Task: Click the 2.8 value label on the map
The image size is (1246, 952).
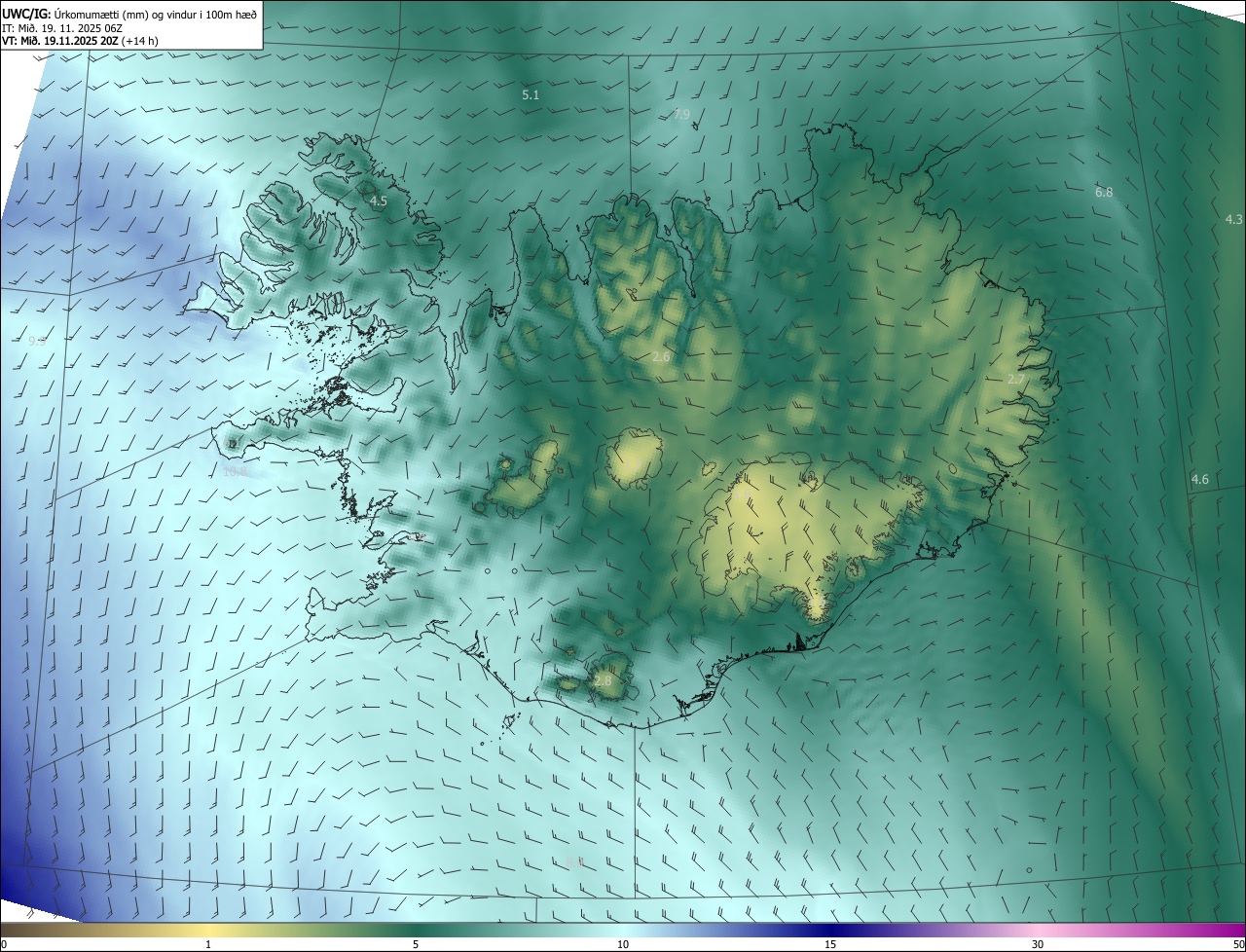Action: point(603,681)
